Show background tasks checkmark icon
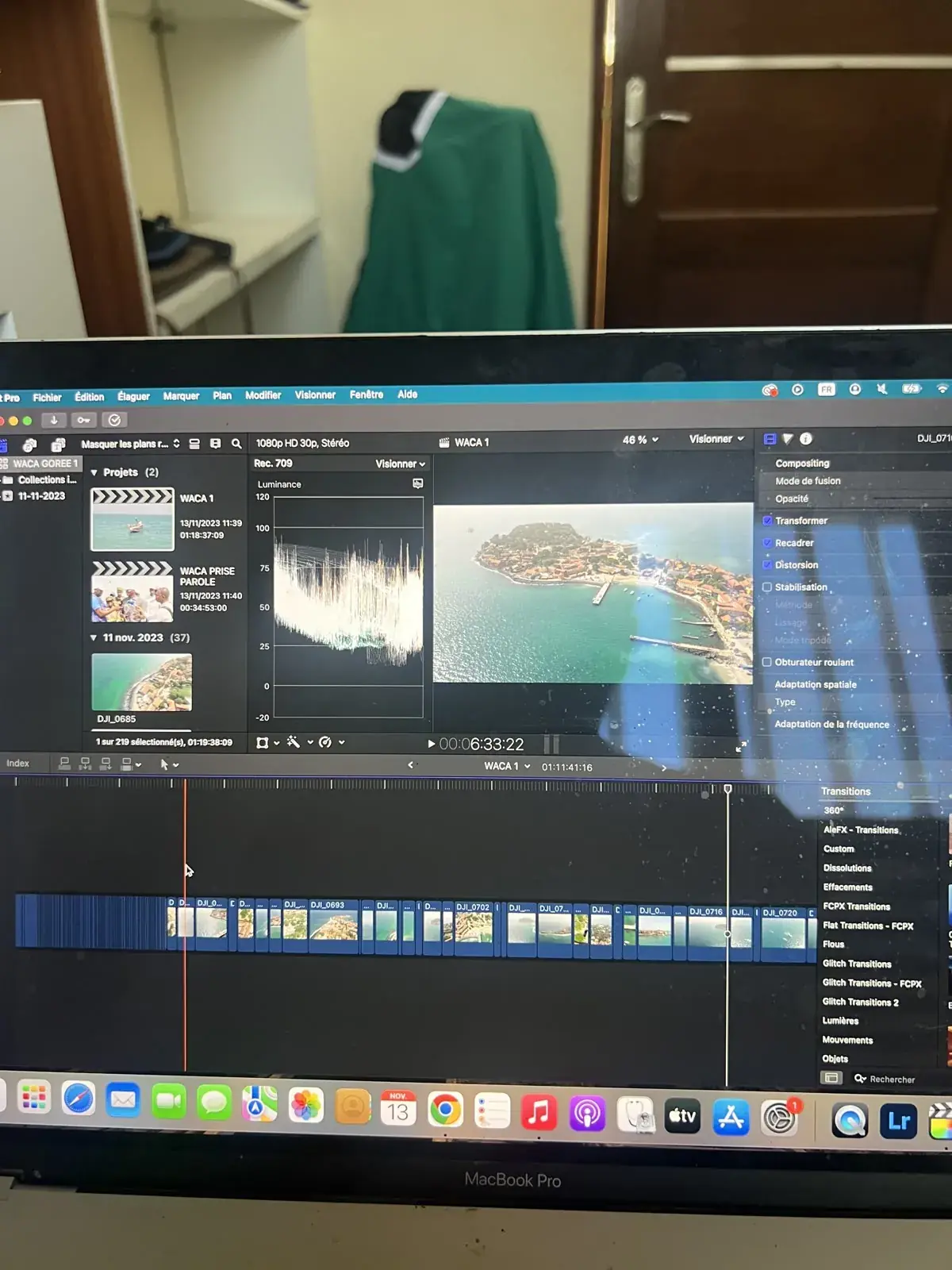Viewport: 952px width, 1270px height. click(x=114, y=420)
